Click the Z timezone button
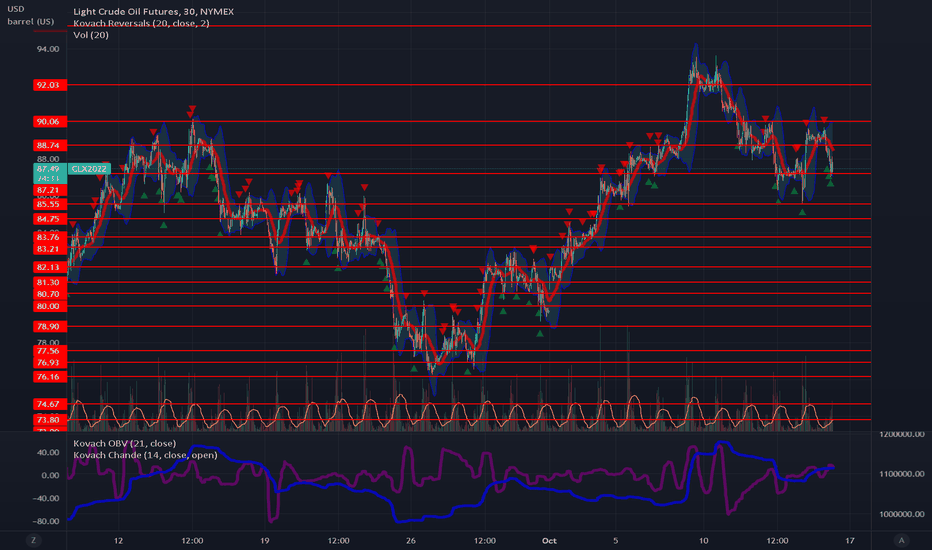 pos(33,540)
